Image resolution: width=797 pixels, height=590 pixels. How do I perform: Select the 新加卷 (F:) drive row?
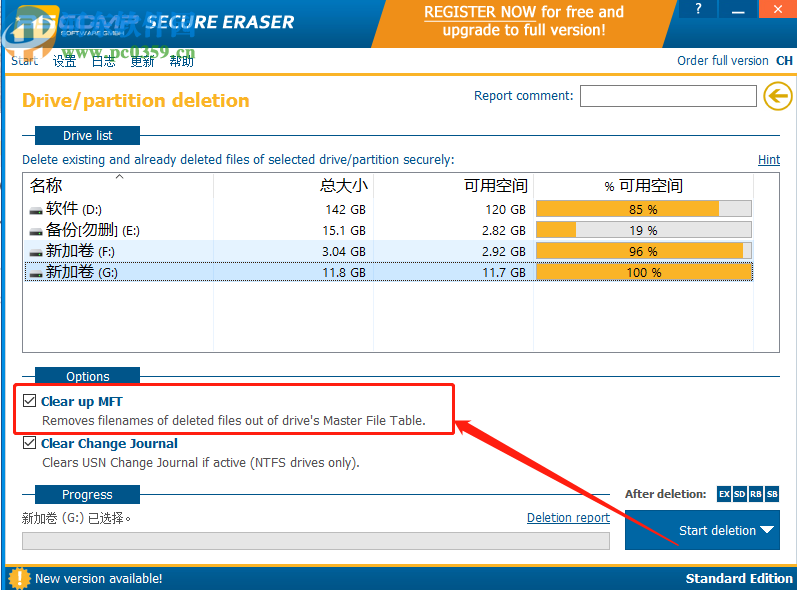point(389,252)
